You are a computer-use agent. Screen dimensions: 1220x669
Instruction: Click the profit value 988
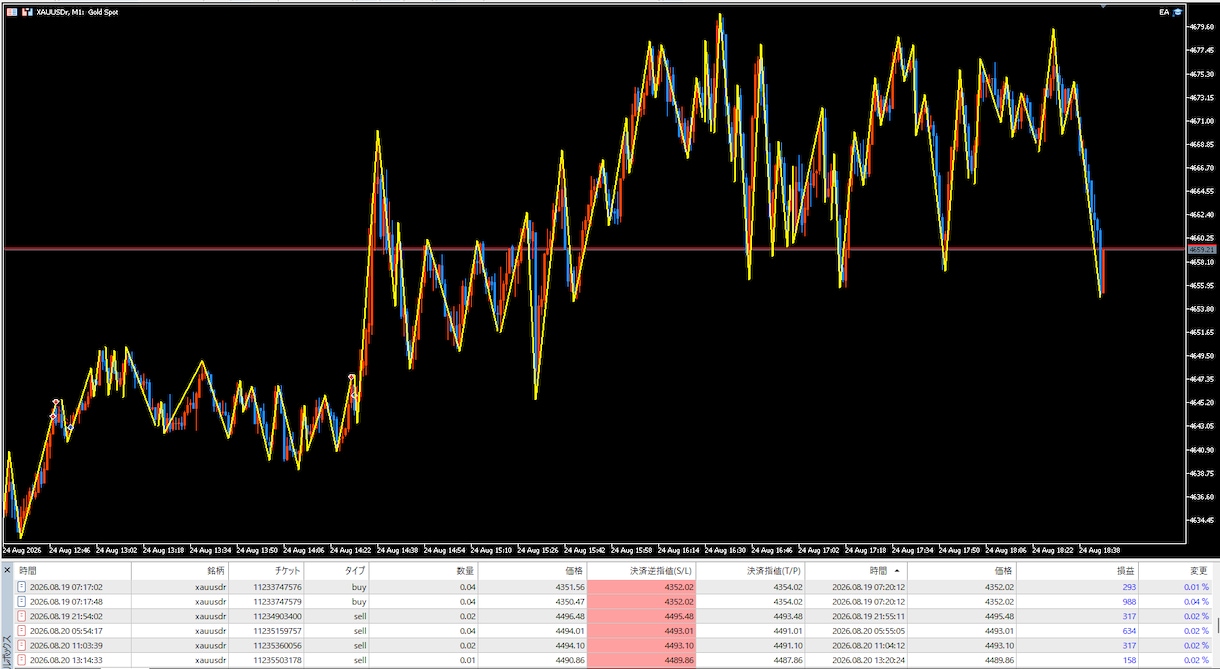(x=1129, y=602)
